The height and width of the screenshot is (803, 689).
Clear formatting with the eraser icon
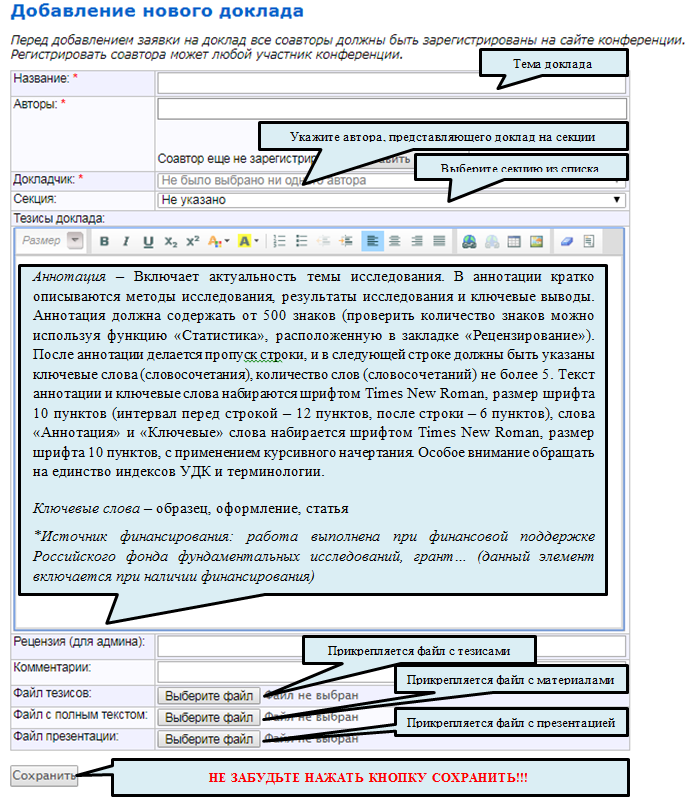click(x=567, y=241)
